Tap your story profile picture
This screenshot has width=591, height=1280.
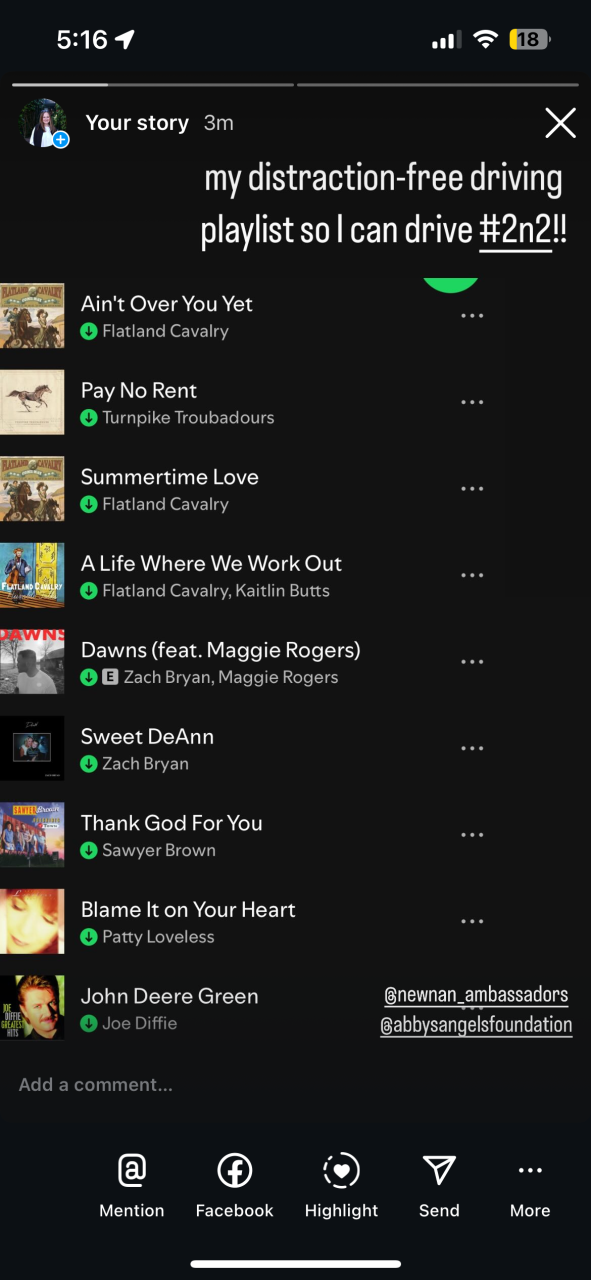pos(44,123)
